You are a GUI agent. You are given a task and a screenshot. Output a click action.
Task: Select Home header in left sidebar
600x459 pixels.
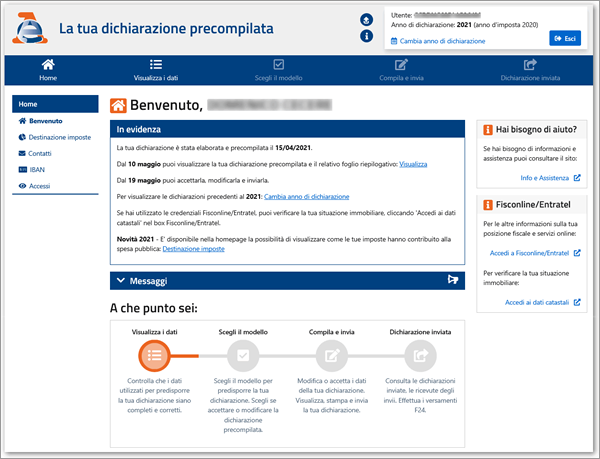point(55,104)
